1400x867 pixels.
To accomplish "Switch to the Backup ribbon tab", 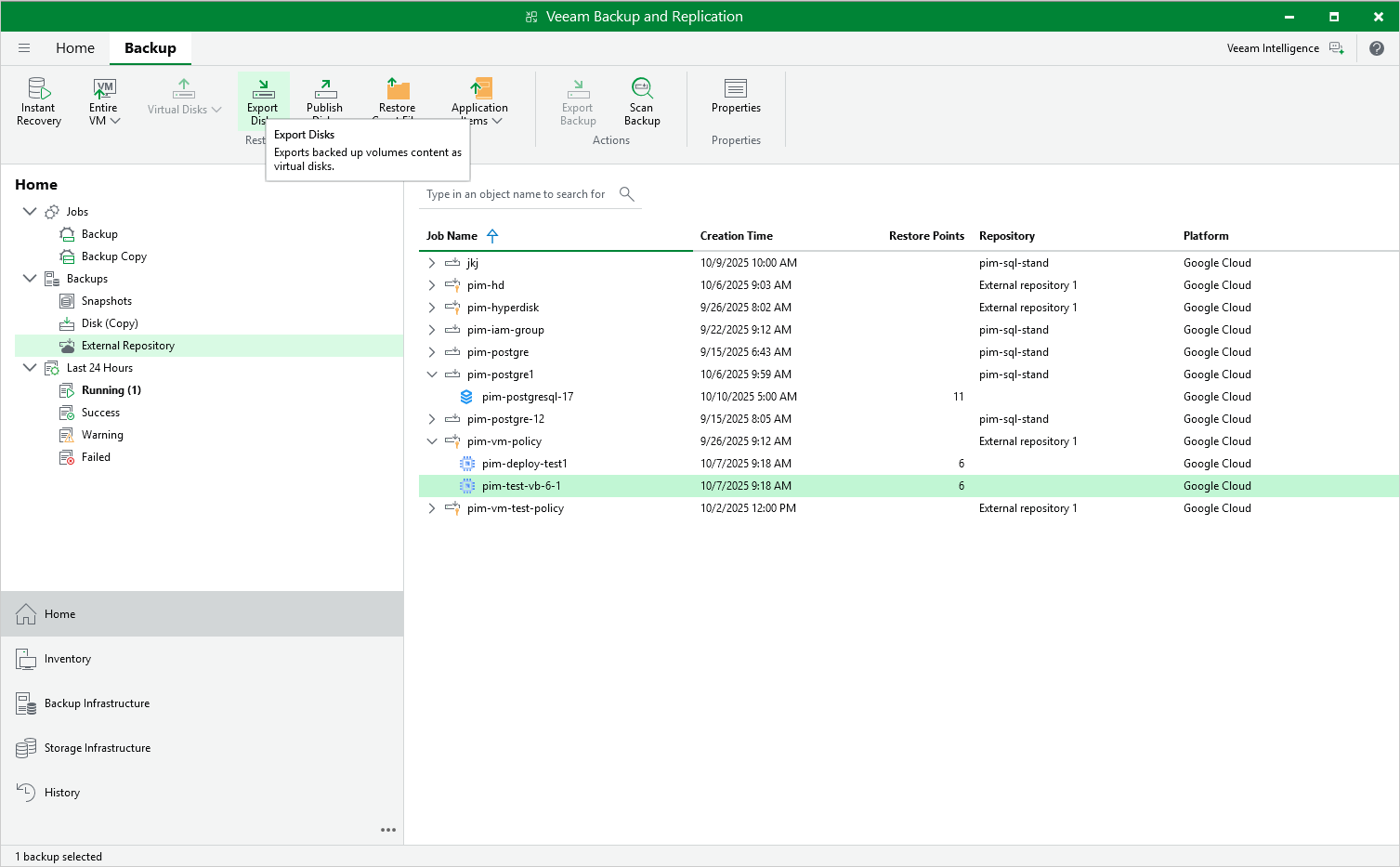I will click(150, 48).
